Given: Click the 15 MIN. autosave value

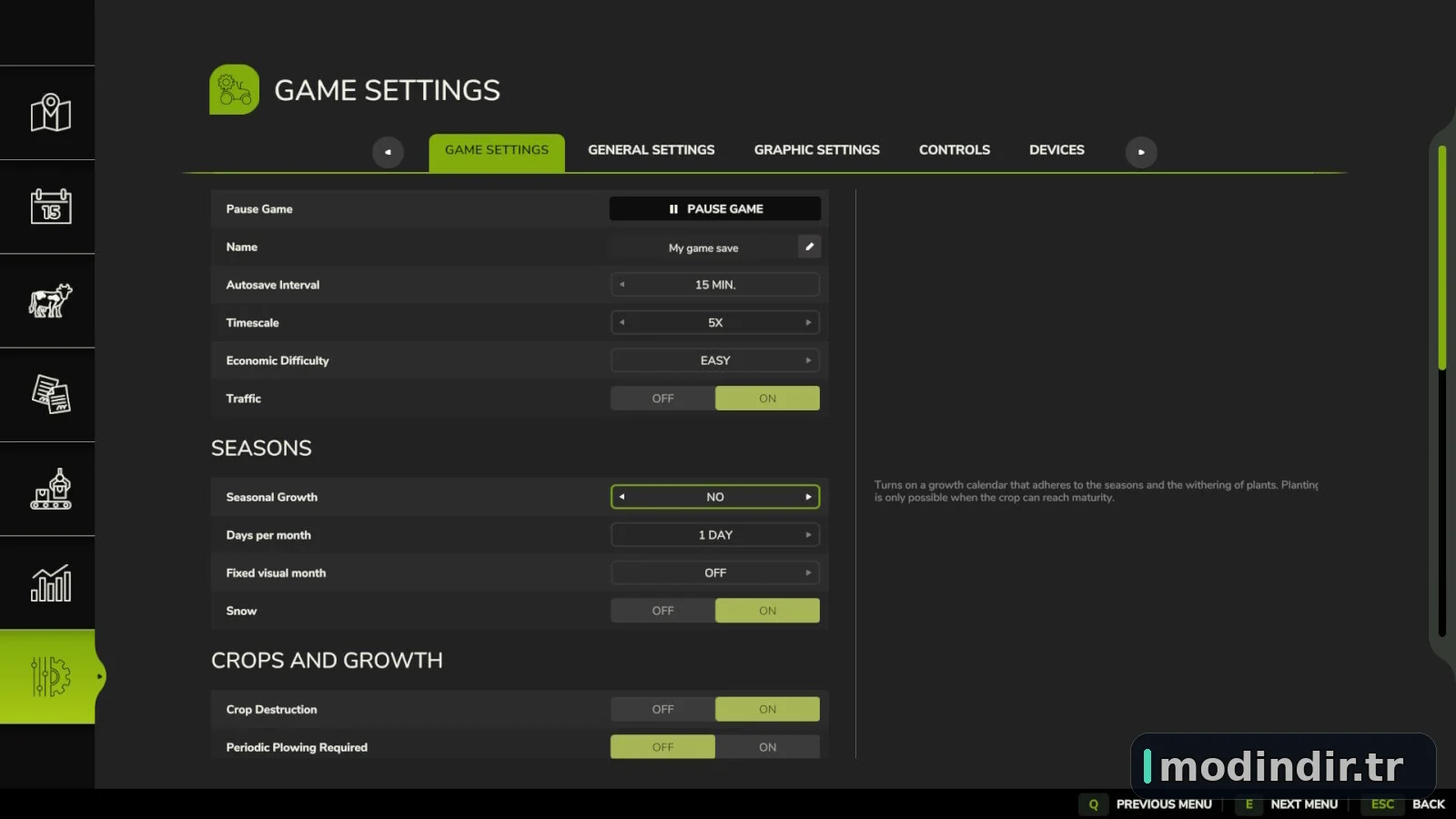Looking at the screenshot, I should [x=715, y=285].
